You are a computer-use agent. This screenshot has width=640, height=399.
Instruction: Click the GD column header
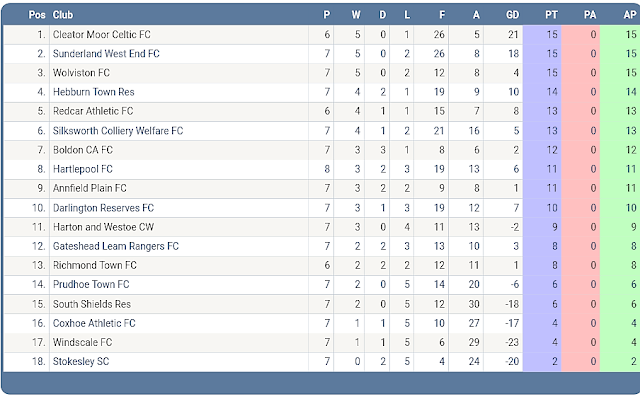click(513, 15)
